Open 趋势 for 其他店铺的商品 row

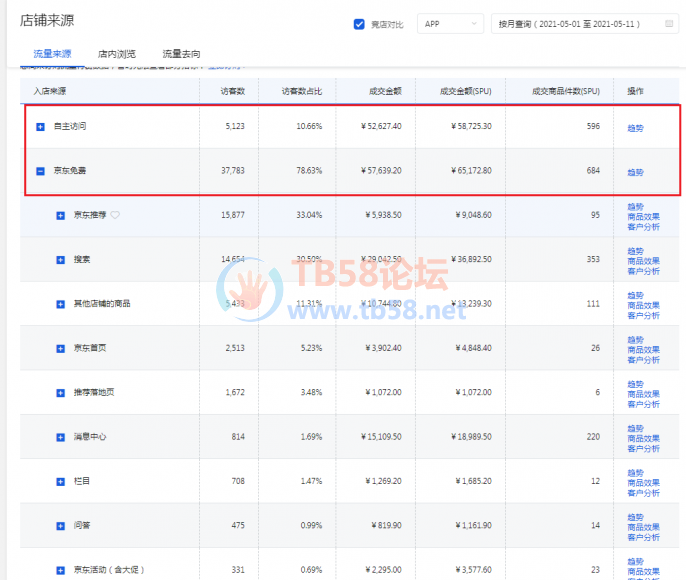coord(635,295)
